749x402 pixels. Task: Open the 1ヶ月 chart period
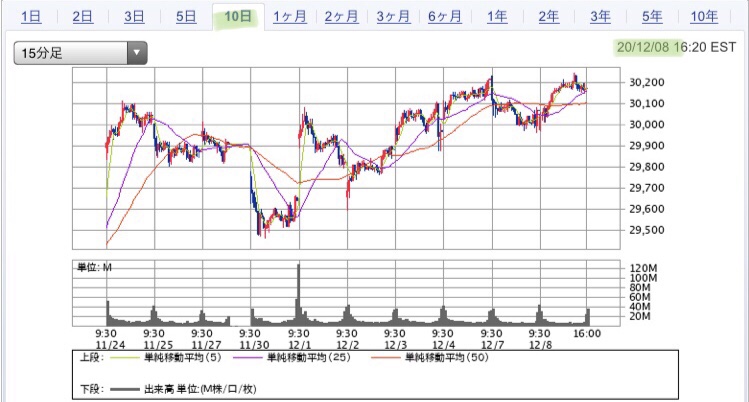289,17
